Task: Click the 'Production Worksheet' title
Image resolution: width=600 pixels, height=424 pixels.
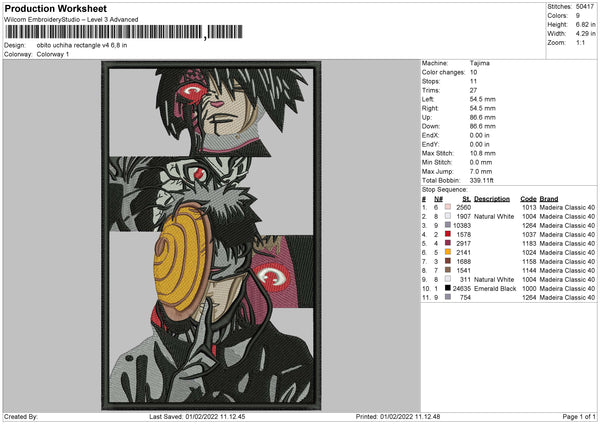Action: click(56, 8)
